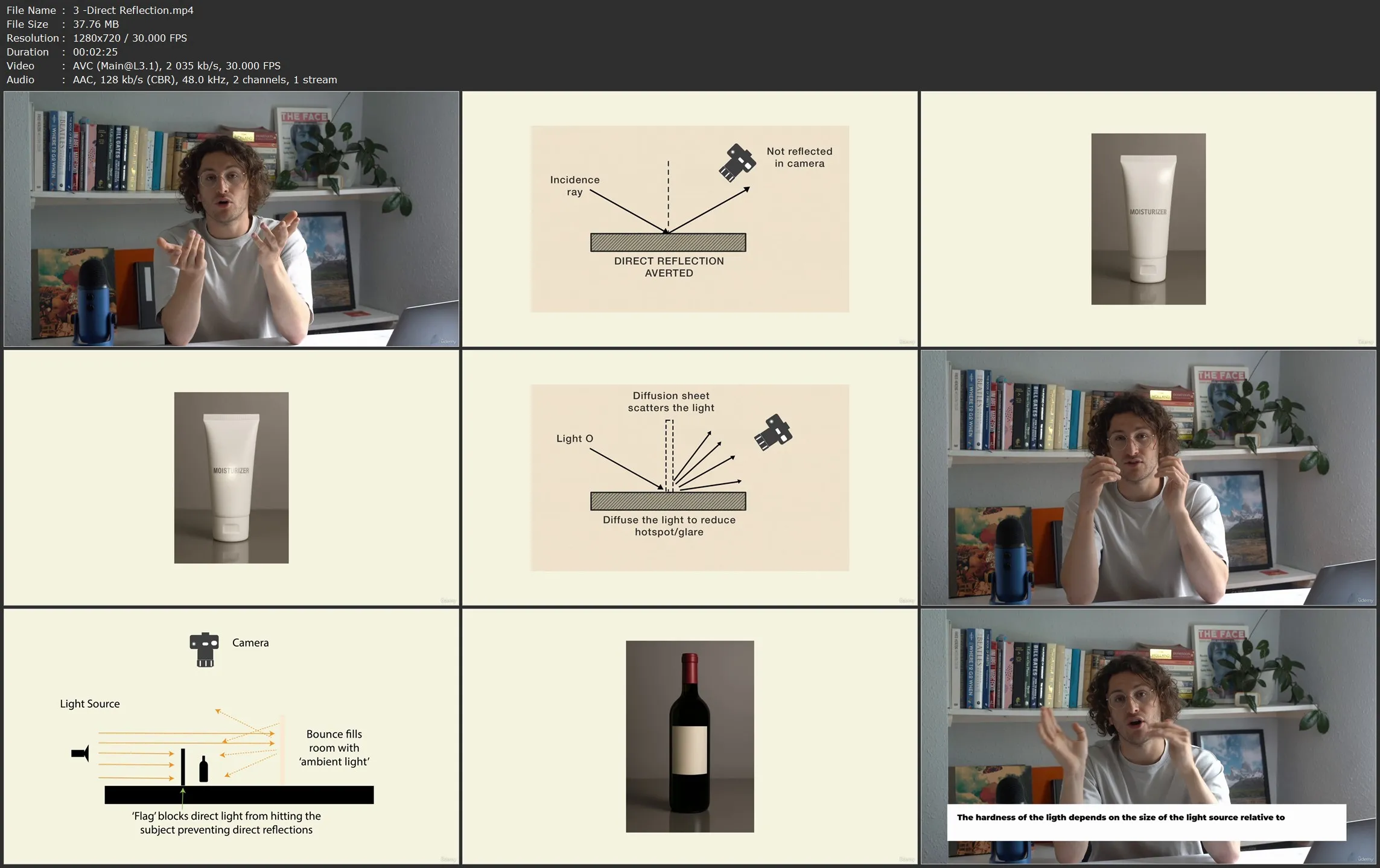The width and height of the screenshot is (1380, 868).
Task: Click 'Bounce fills room with ambient light' text
Action: (x=334, y=748)
